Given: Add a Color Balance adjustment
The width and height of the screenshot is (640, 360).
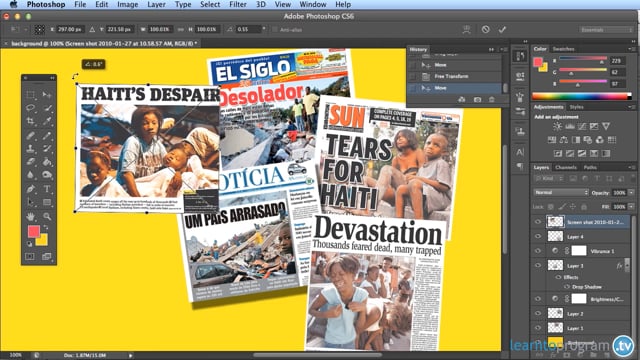Looking at the screenshot, I should click(564, 140).
